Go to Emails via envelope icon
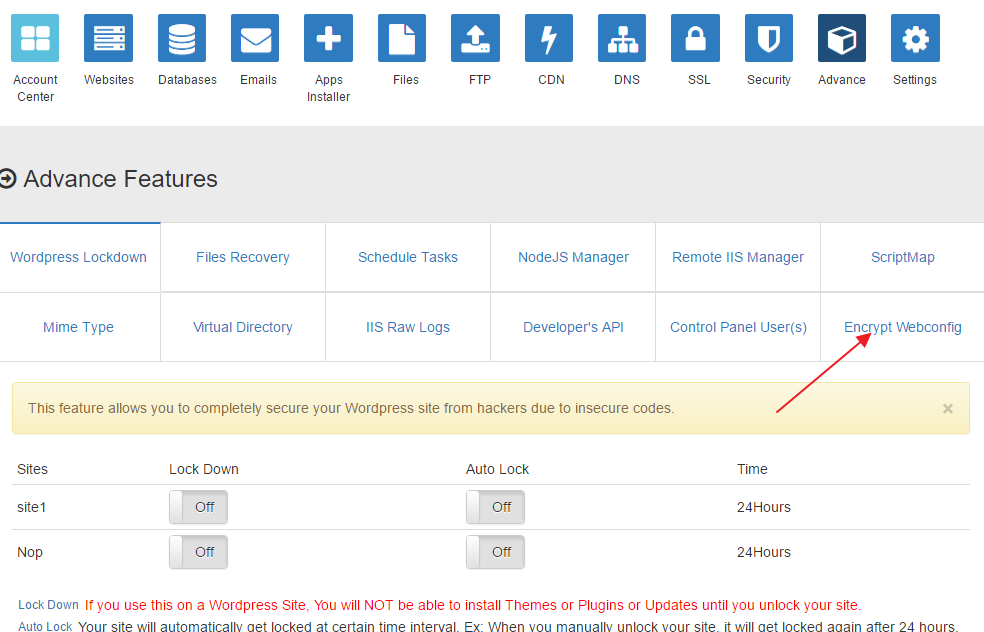984x632 pixels. point(255,38)
